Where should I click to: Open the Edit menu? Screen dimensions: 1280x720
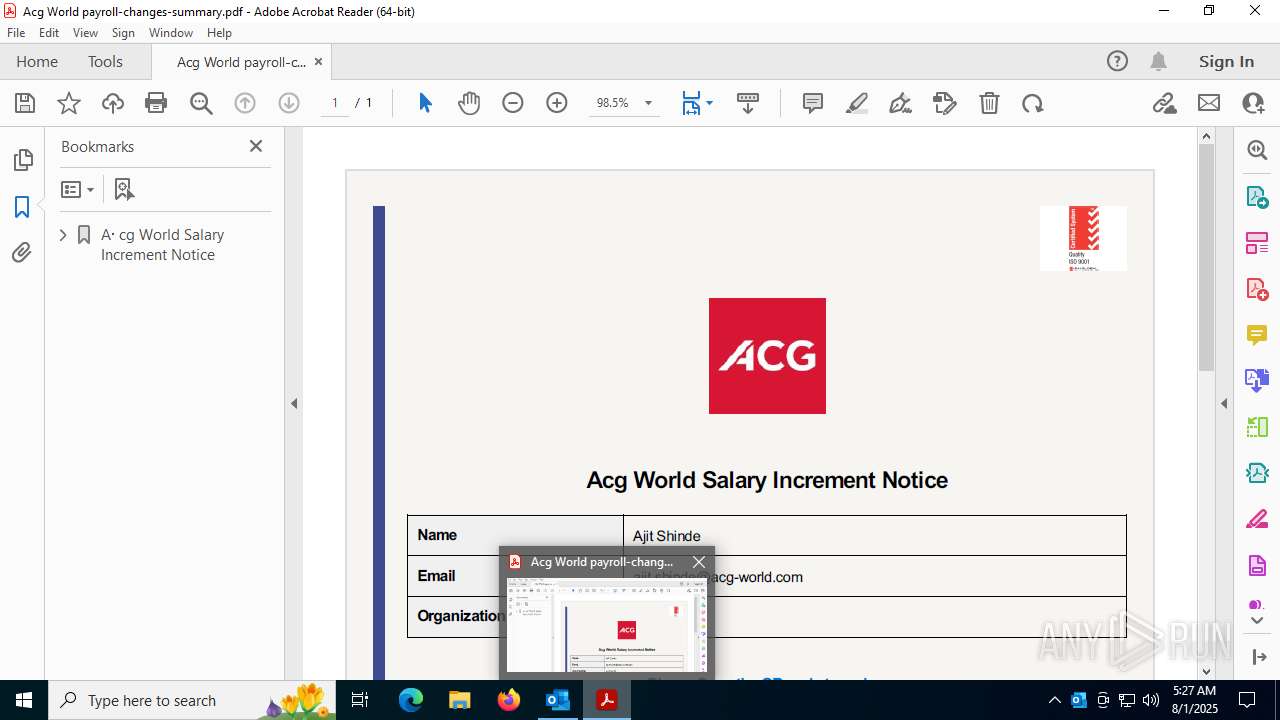coord(49,33)
